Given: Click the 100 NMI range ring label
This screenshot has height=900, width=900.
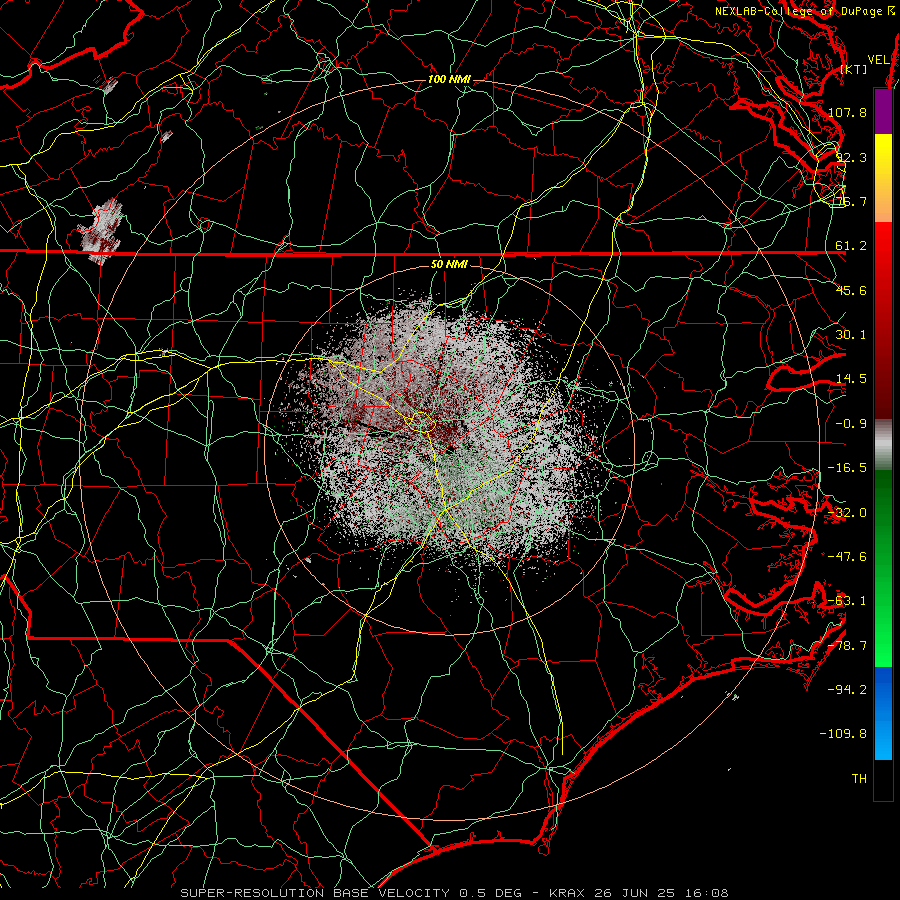Looking at the screenshot, I should [449, 79].
